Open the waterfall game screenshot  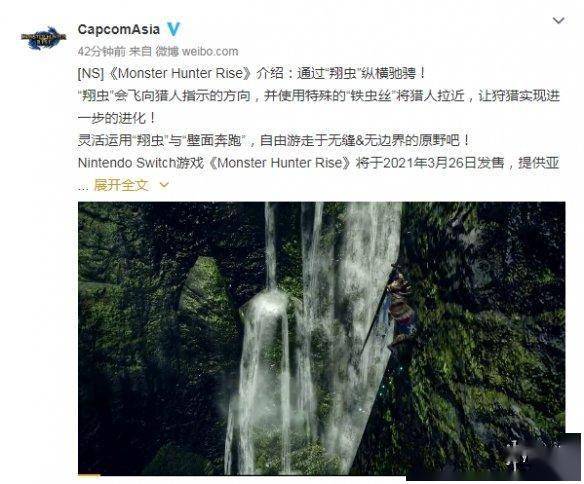point(322,338)
